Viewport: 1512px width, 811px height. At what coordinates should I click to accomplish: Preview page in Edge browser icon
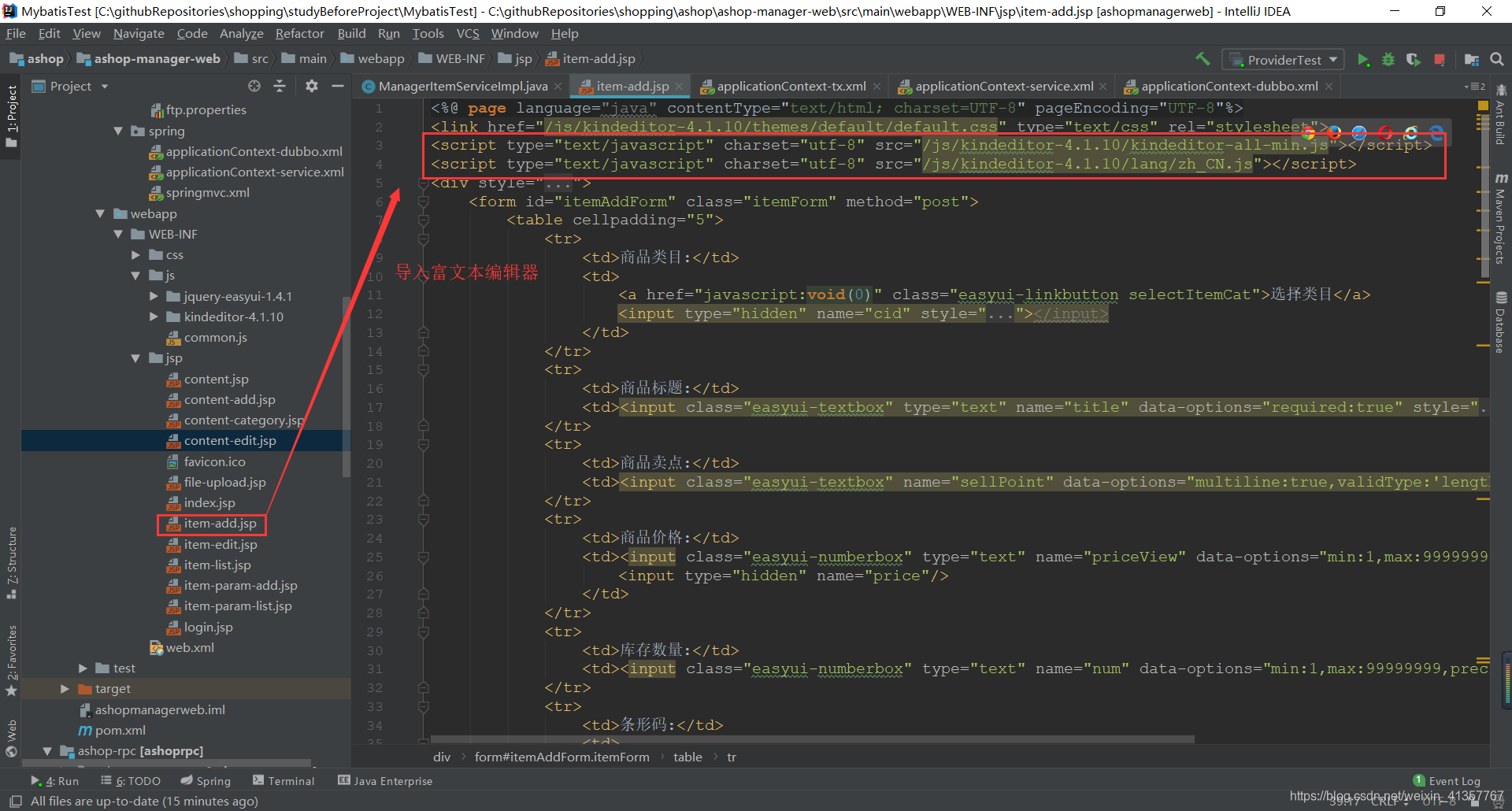click(x=1436, y=132)
